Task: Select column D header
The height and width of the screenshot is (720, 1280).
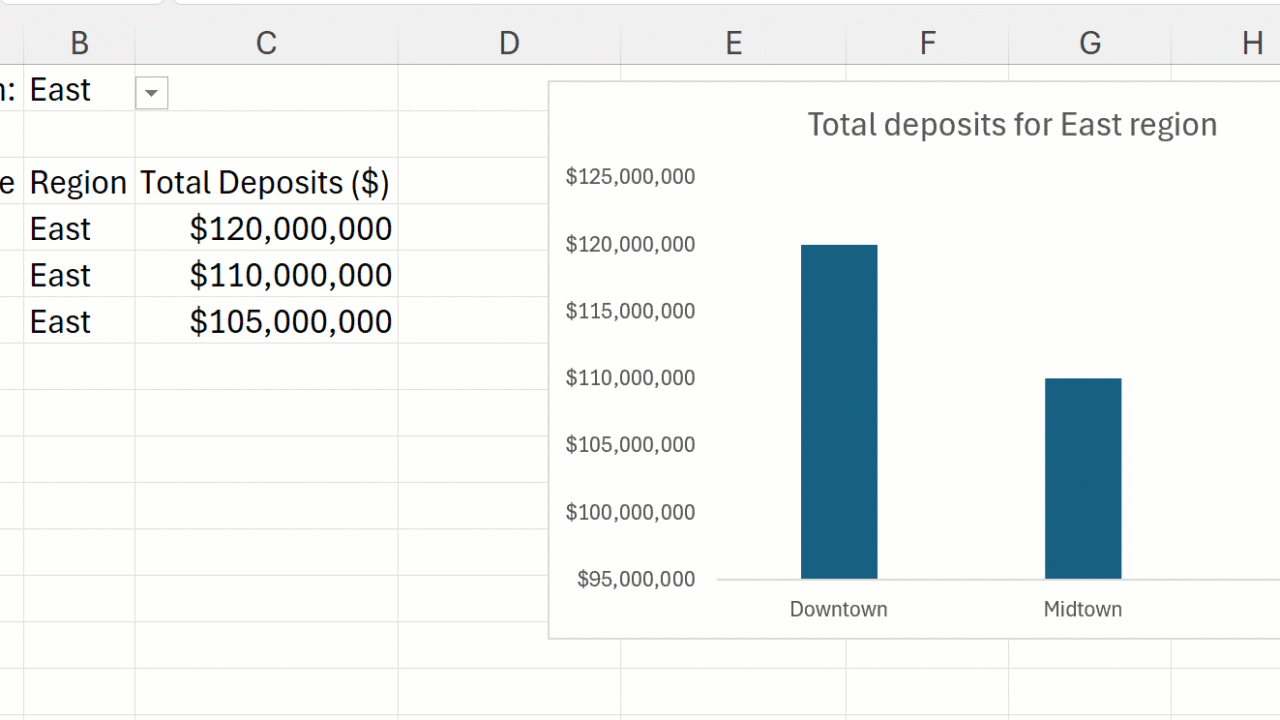Action: 509,43
